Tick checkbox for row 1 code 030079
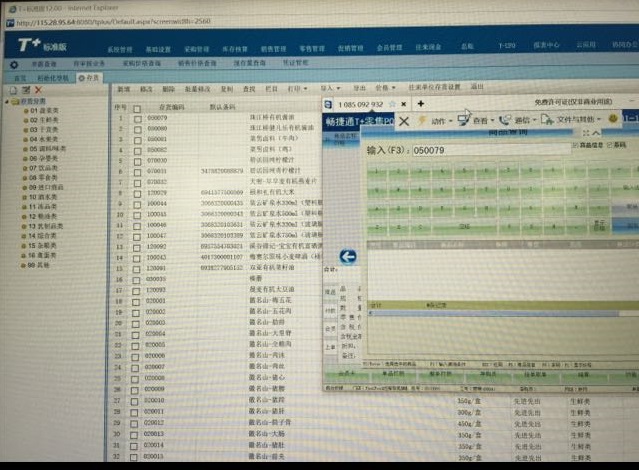Screen dimensions: 639x470 click(137, 119)
